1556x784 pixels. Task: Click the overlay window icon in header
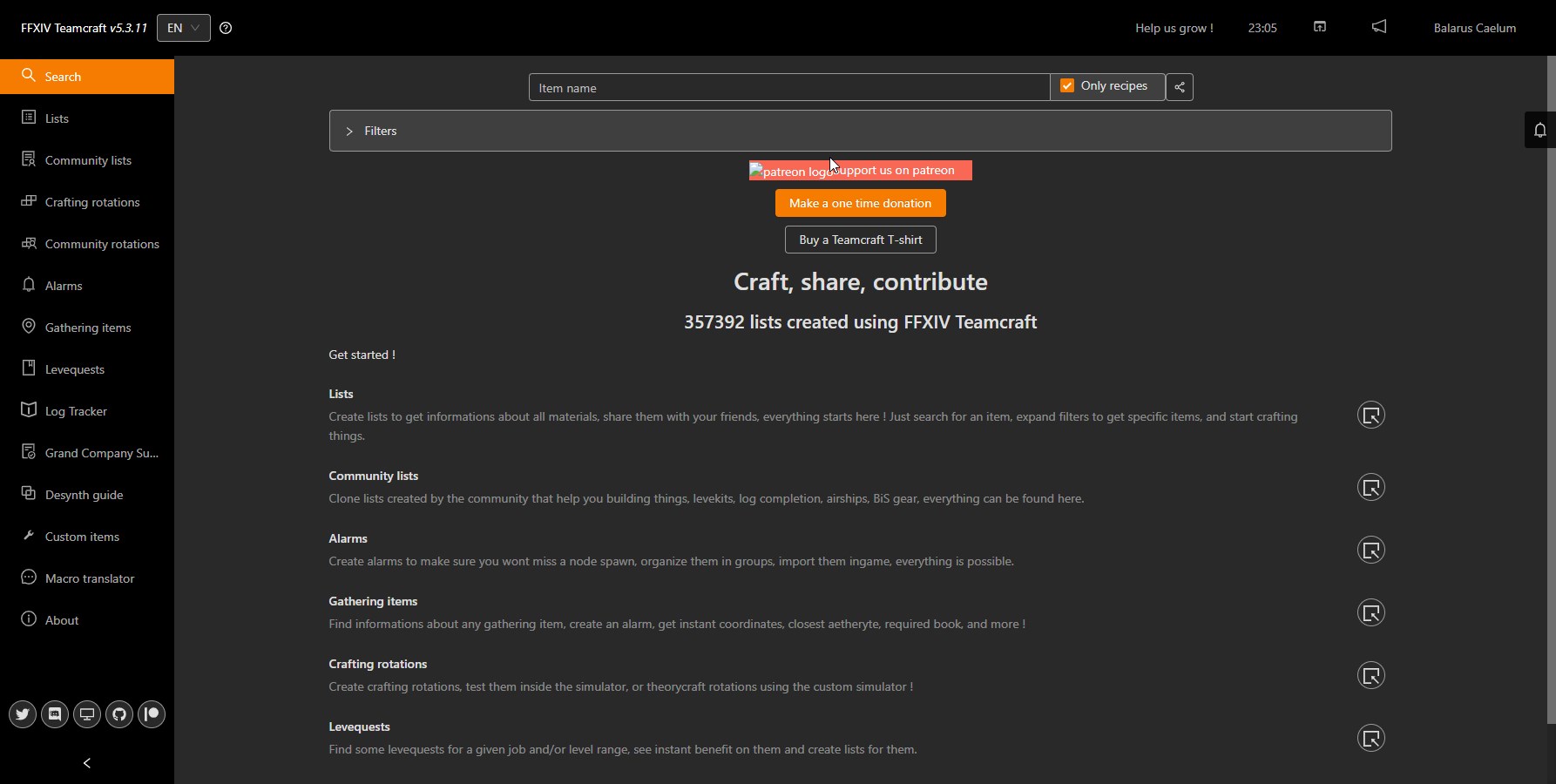click(x=1320, y=27)
